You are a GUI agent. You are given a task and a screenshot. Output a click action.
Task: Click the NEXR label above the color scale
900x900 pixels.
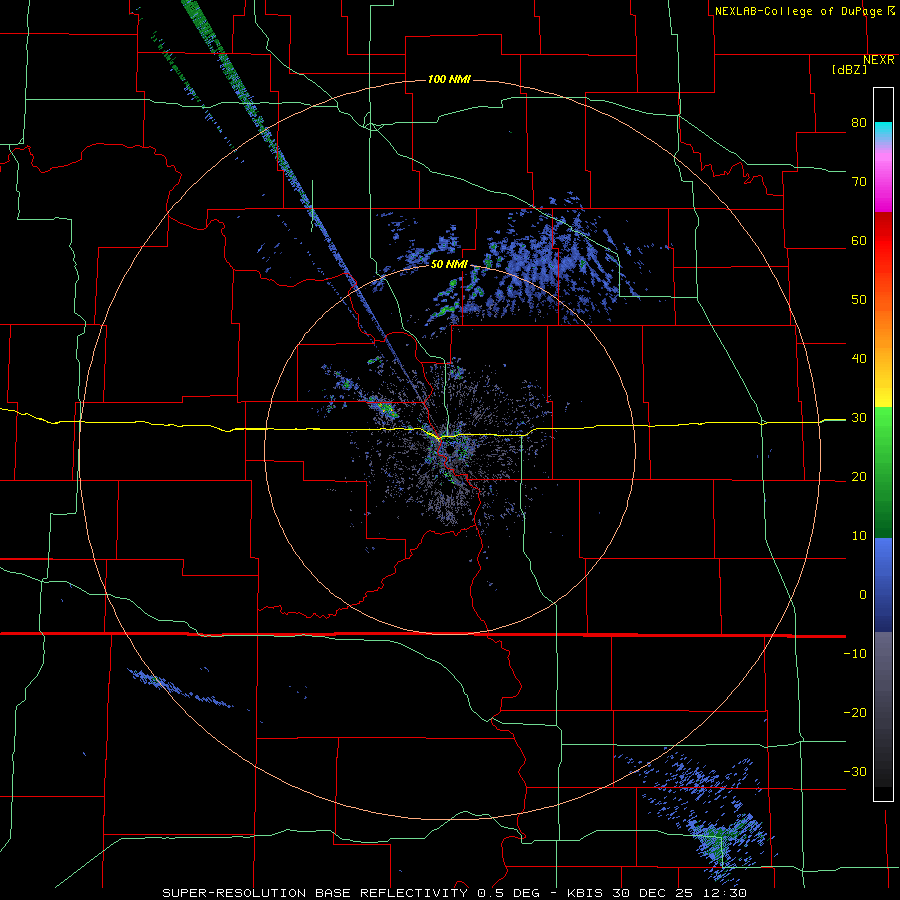(x=879, y=60)
